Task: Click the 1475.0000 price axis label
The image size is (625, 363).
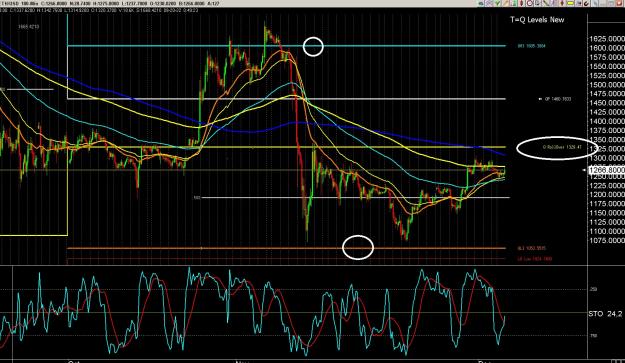Action: click(x=606, y=94)
